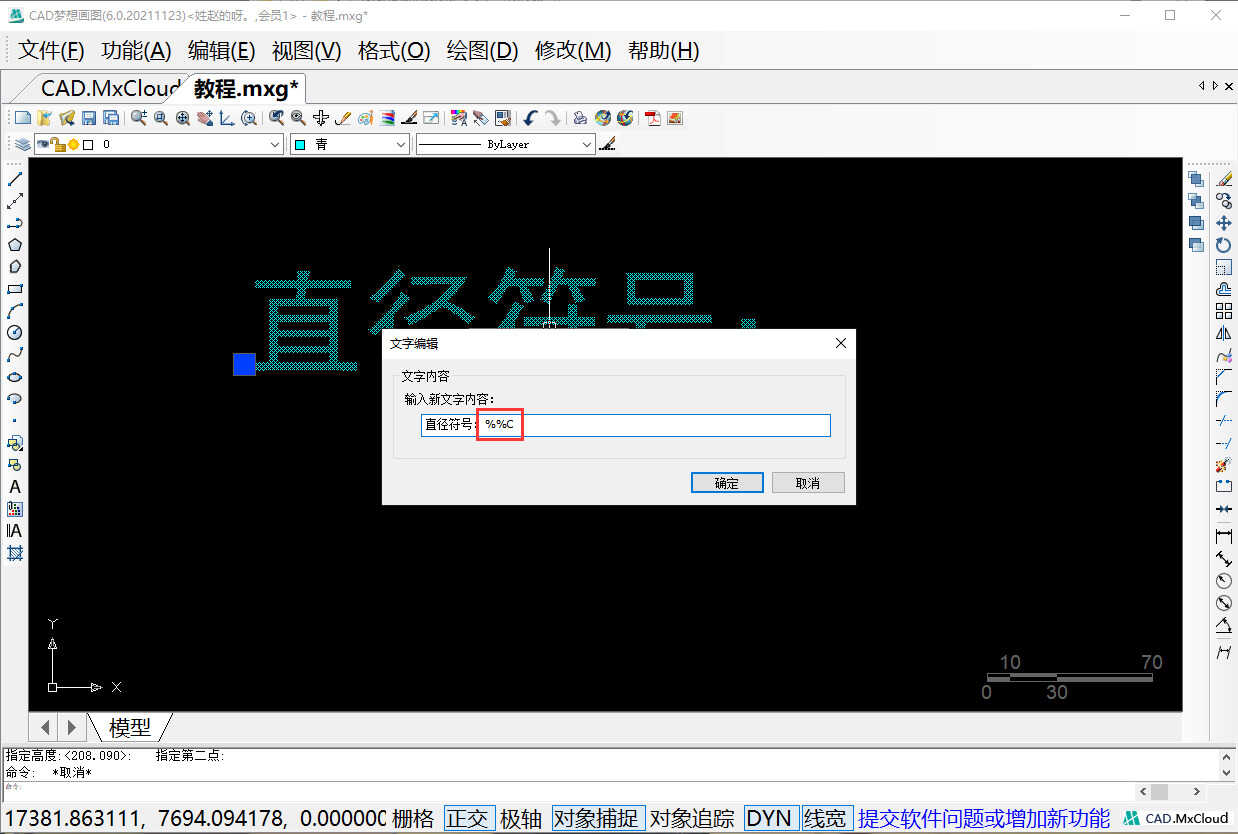
Task: Close the 文字编辑 dialog
Action: pyautogui.click(x=841, y=343)
